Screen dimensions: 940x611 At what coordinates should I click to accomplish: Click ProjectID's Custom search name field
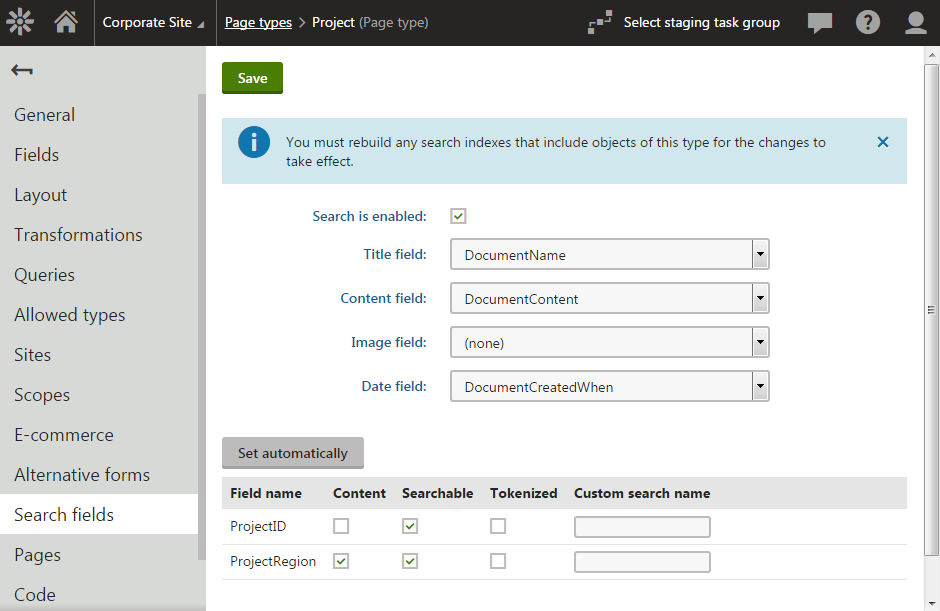pos(642,526)
